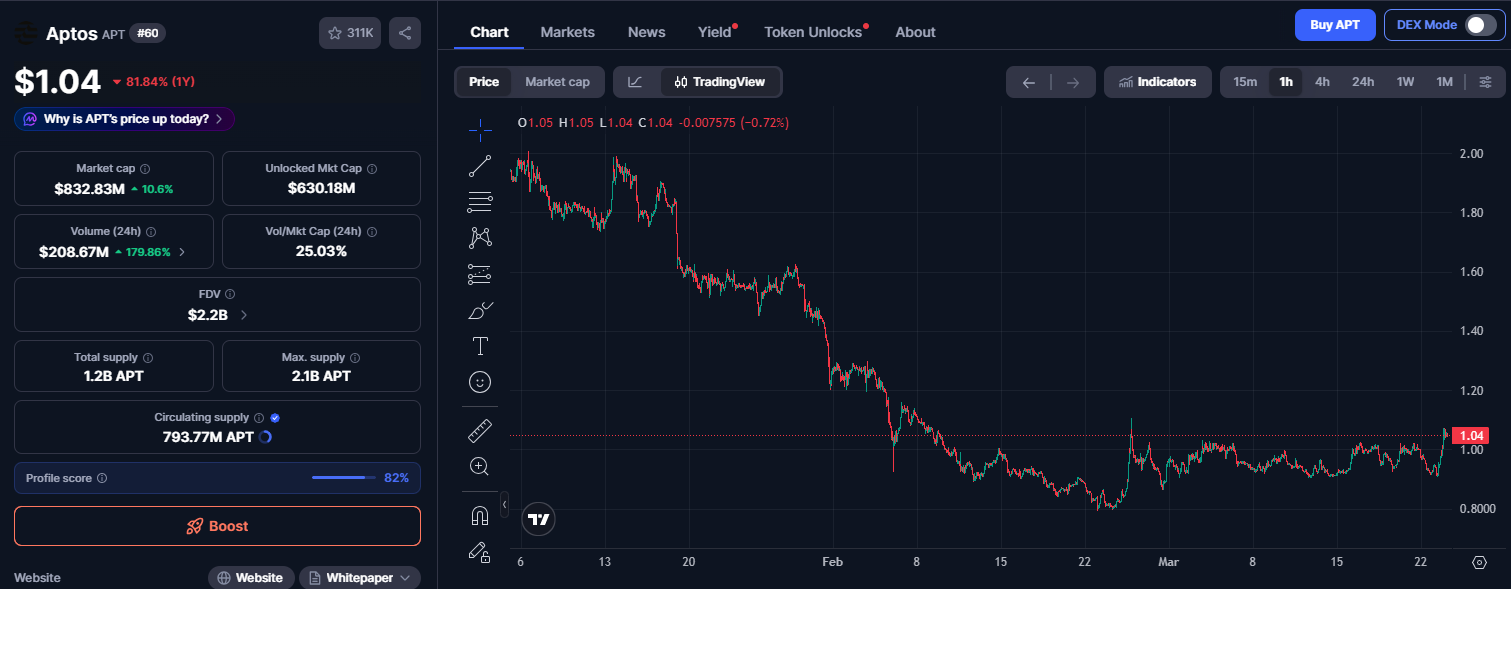Activate the chart zoom in tool

[480, 466]
